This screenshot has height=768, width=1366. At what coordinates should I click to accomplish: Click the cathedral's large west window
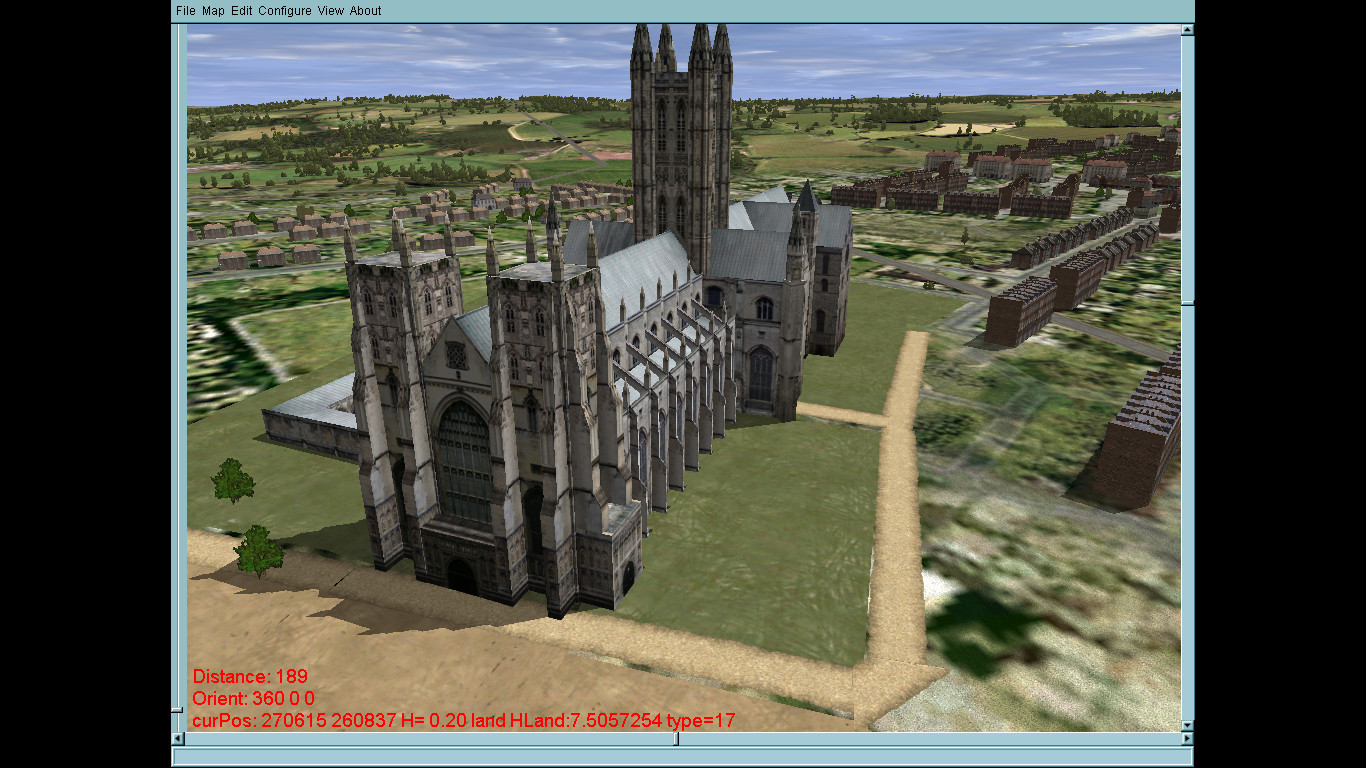point(465,463)
